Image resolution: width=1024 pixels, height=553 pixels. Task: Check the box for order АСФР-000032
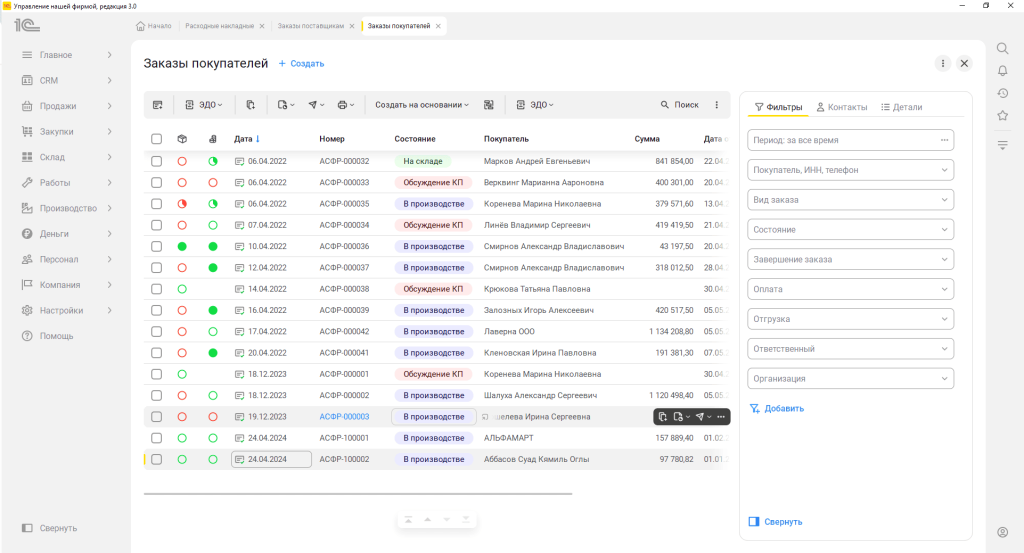coord(156,161)
